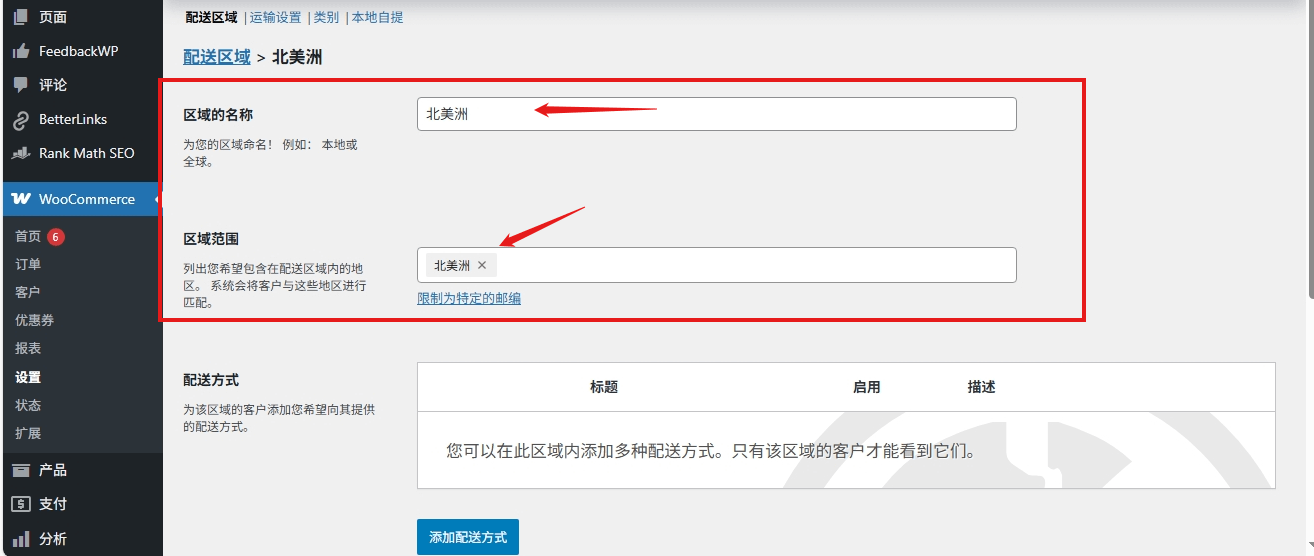Screen dimensions: 1314x556
Task: Click the 北美洲 breadcrumb title text
Action: [x=297, y=57]
